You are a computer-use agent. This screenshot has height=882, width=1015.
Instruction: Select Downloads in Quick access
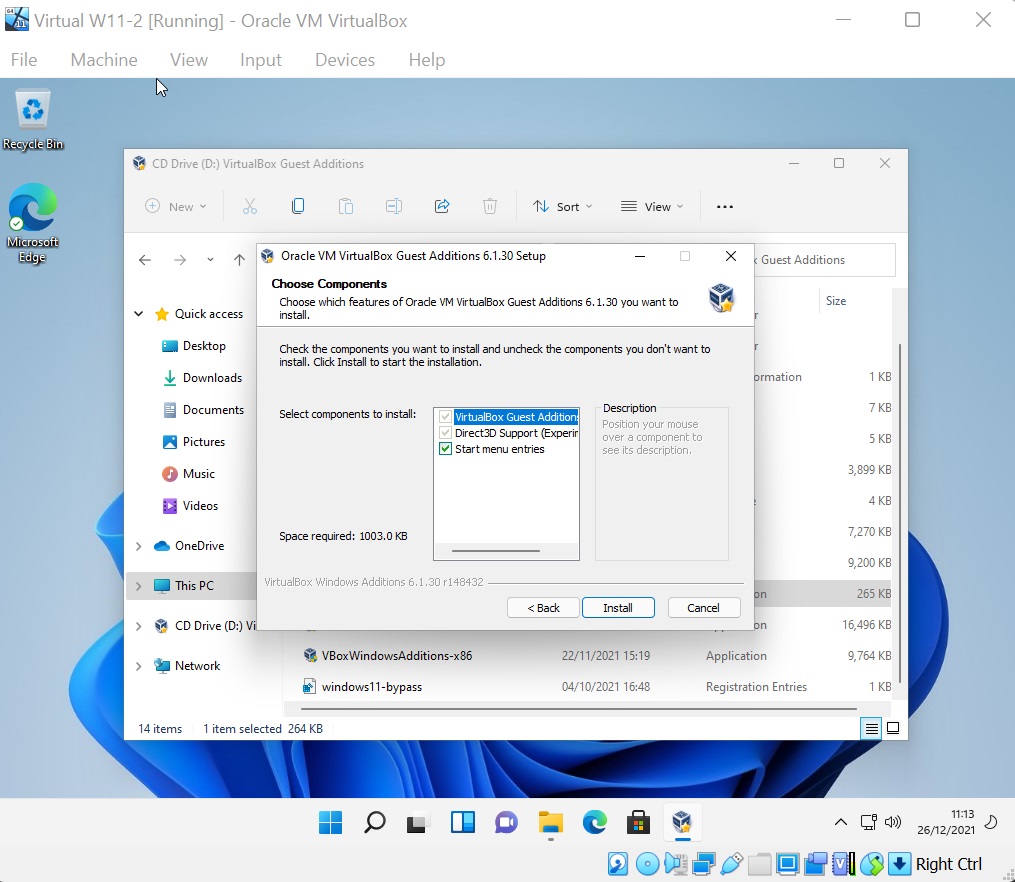[x=202, y=378]
